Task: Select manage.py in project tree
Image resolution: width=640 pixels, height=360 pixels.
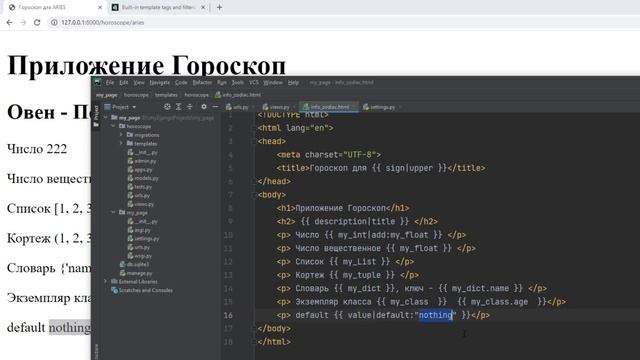Action: (x=136, y=273)
